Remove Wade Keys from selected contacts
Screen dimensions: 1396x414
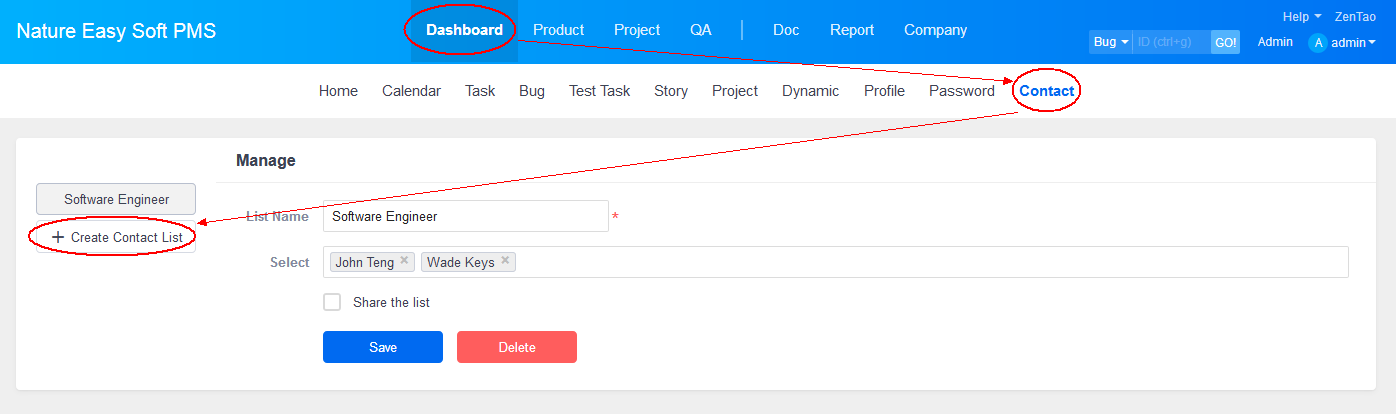click(x=505, y=261)
